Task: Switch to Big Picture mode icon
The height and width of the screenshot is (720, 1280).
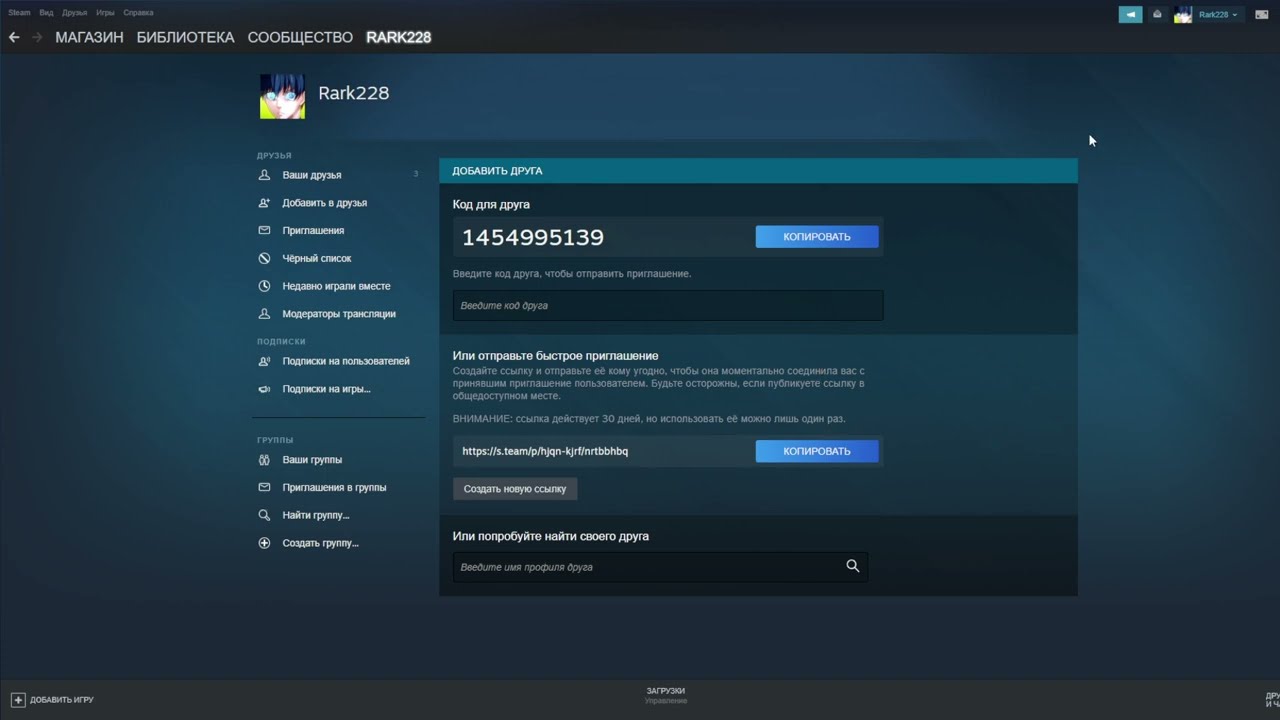Action: [1262, 14]
